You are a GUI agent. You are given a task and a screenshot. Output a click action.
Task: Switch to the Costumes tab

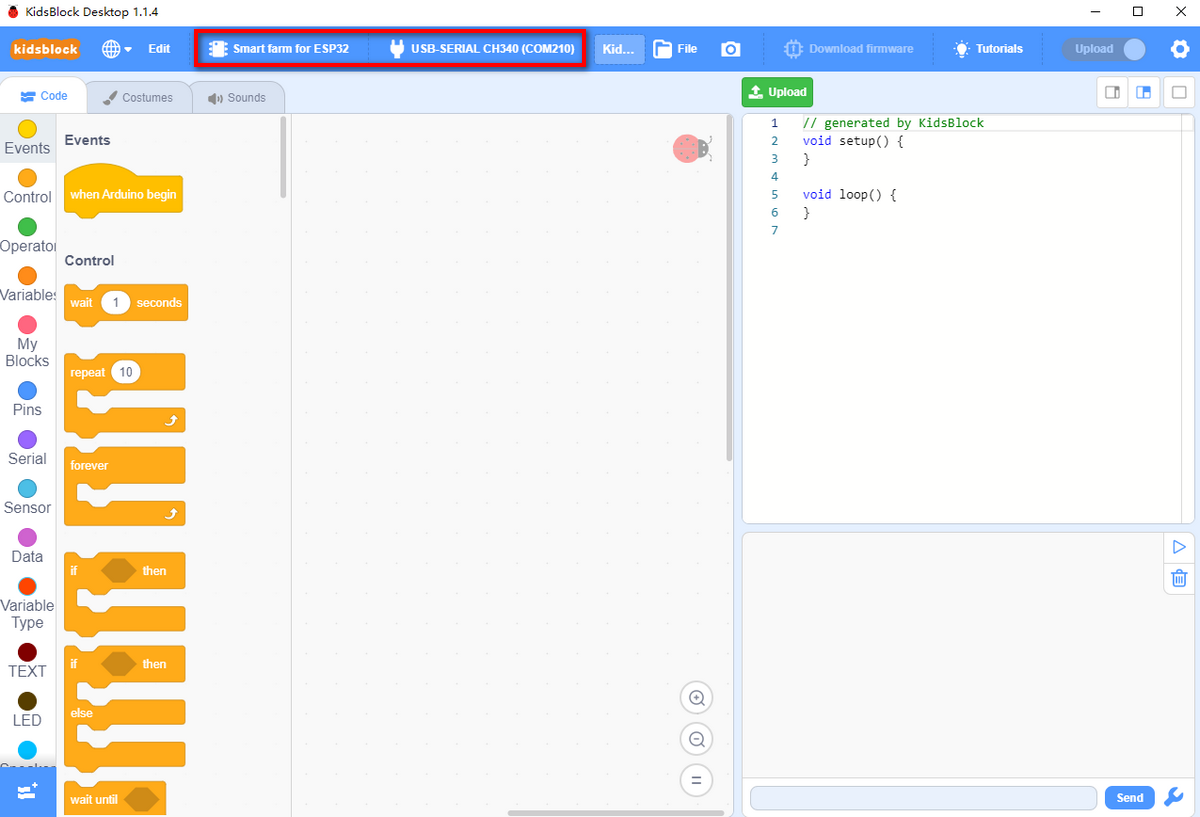click(138, 98)
